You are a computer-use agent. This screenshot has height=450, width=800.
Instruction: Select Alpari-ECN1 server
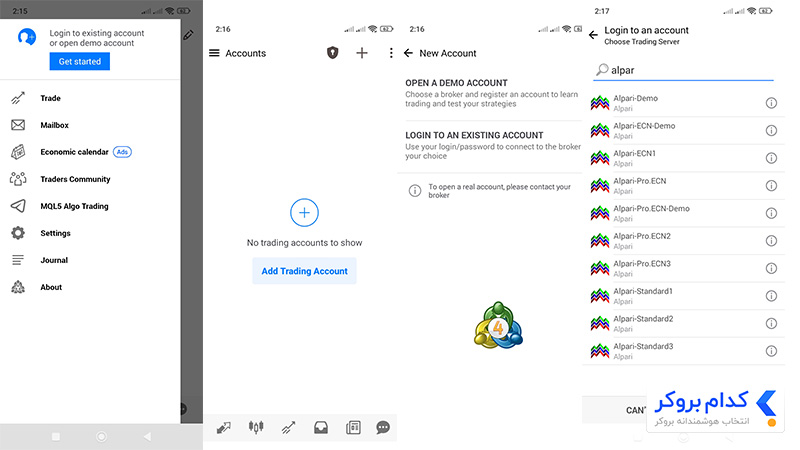684,158
